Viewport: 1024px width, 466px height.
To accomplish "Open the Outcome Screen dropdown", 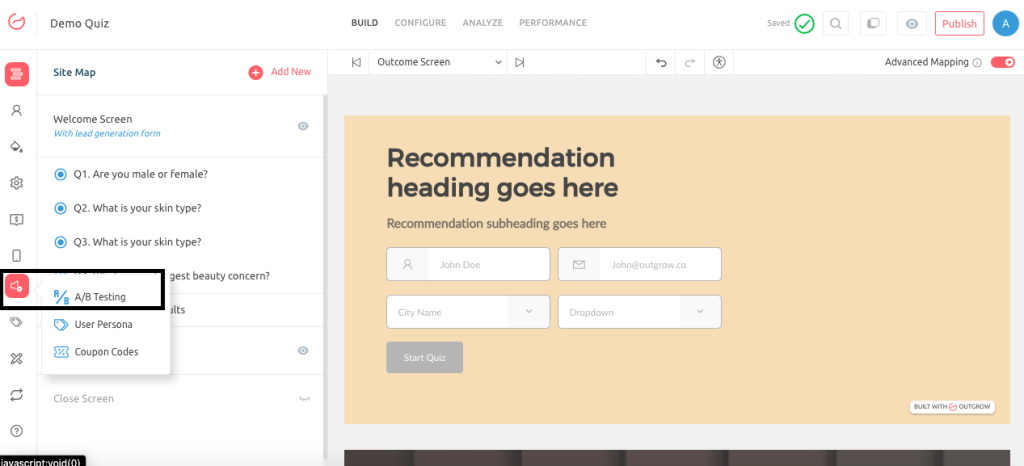I will pyautogui.click(x=439, y=62).
